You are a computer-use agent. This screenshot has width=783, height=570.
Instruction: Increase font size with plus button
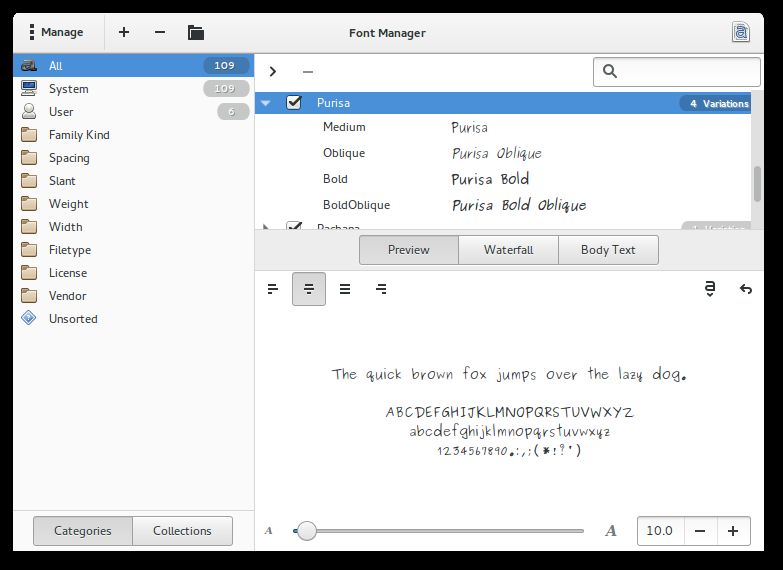coord(733,531)
